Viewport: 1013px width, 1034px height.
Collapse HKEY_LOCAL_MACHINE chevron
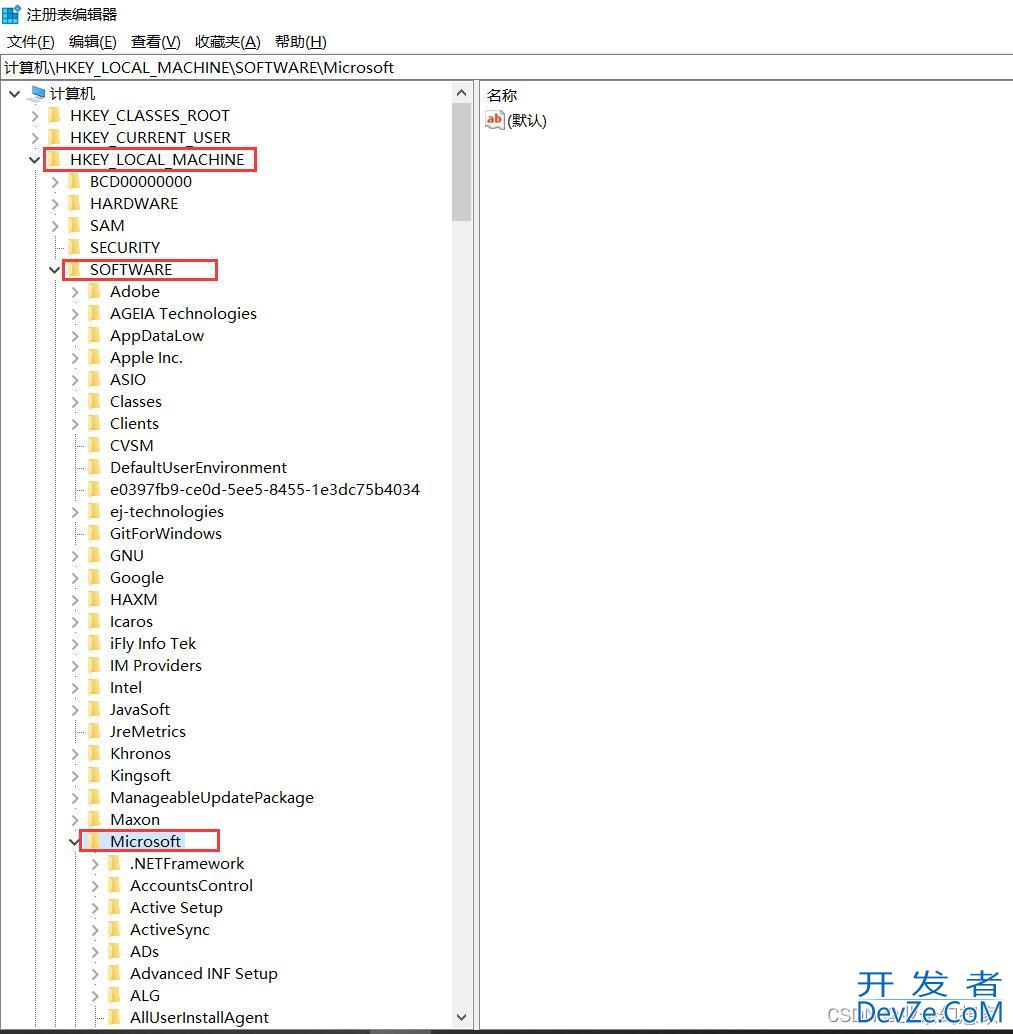[35, 160]
